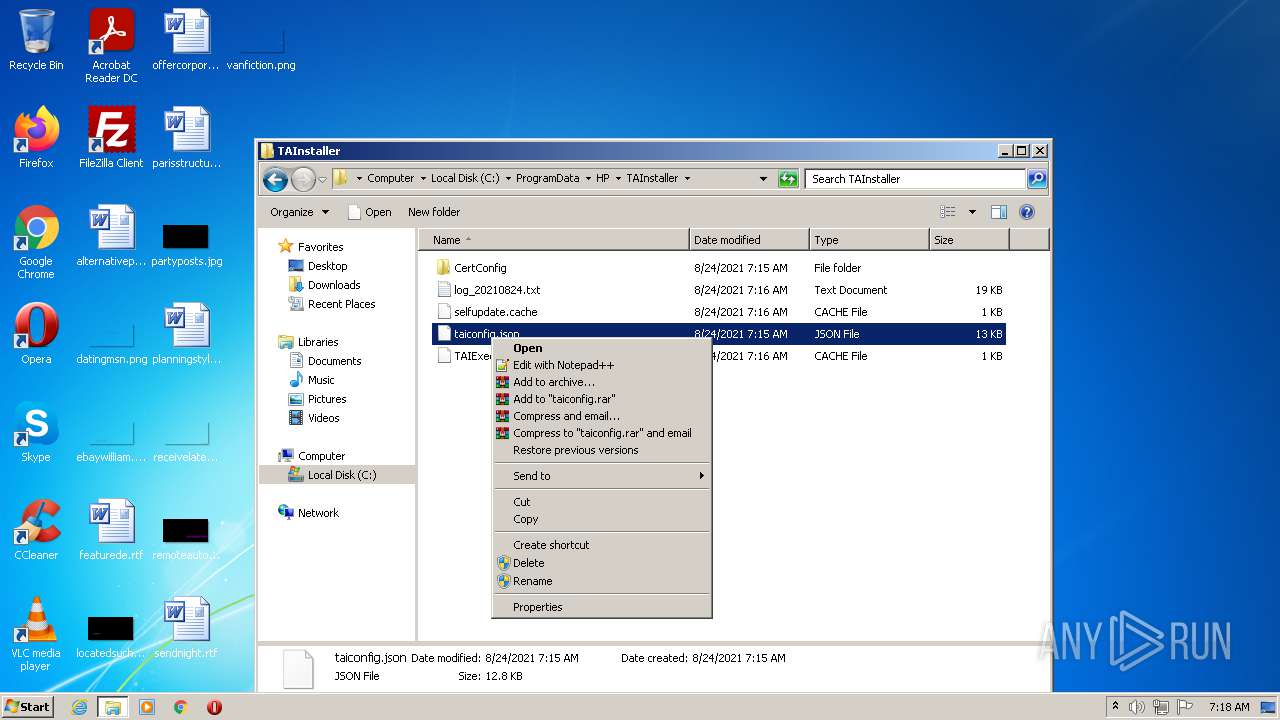Open the Organize dropdown menu
This screenshot has height=720, width=1280.
point(299,212)
